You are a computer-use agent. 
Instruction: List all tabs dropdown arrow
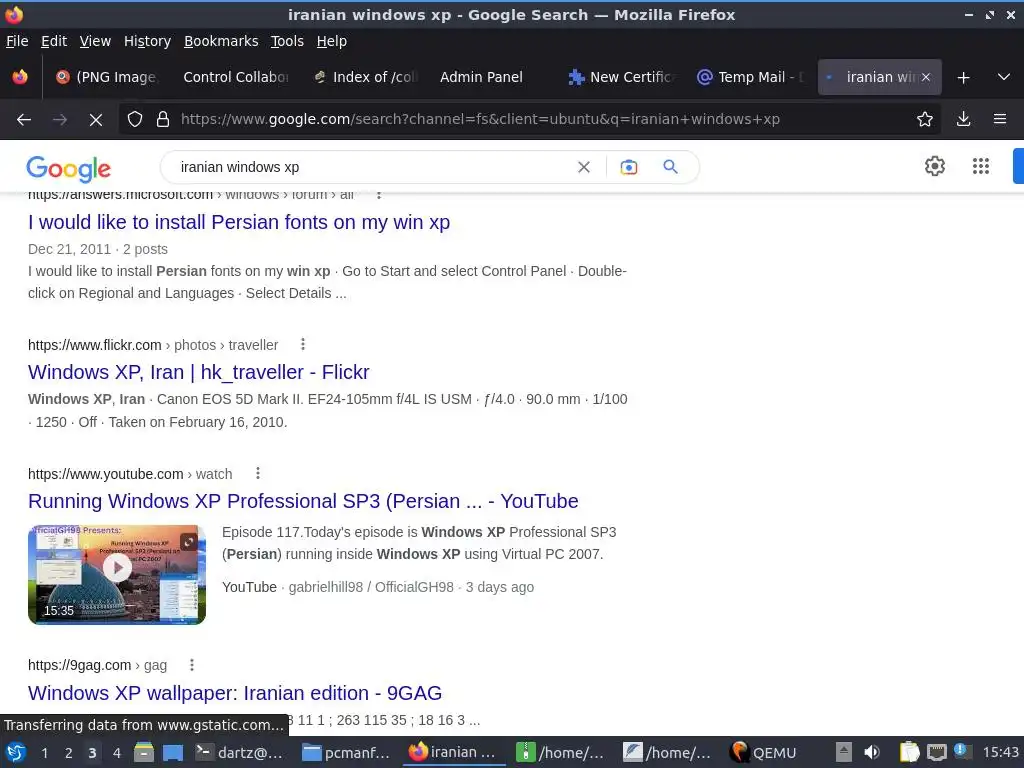click(x=1004, y=77)
